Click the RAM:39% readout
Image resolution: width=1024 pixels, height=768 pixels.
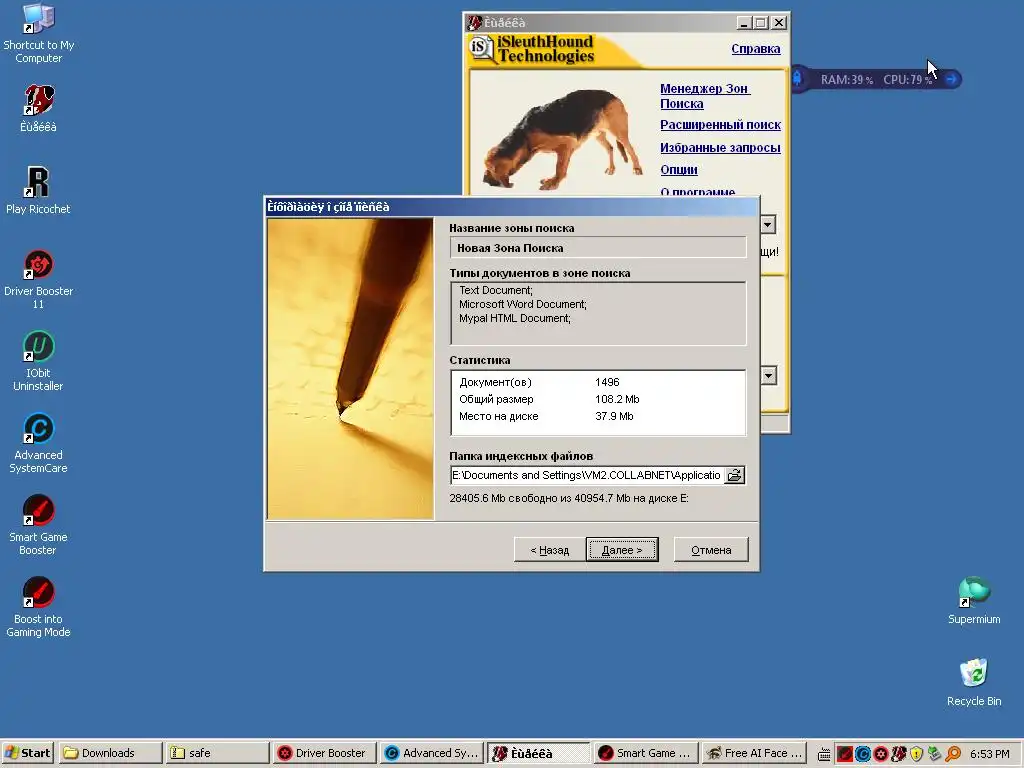coord(846,80)
